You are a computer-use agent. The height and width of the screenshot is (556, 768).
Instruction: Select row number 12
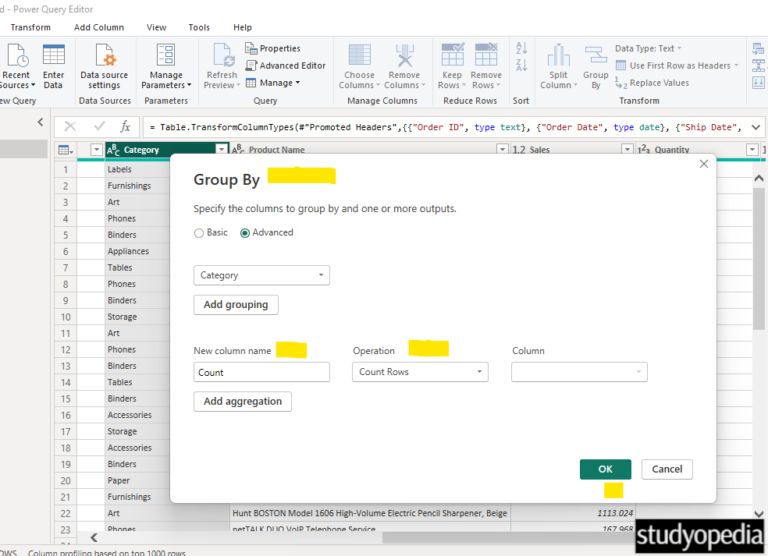pyautogui.click(x=66, y=350)
